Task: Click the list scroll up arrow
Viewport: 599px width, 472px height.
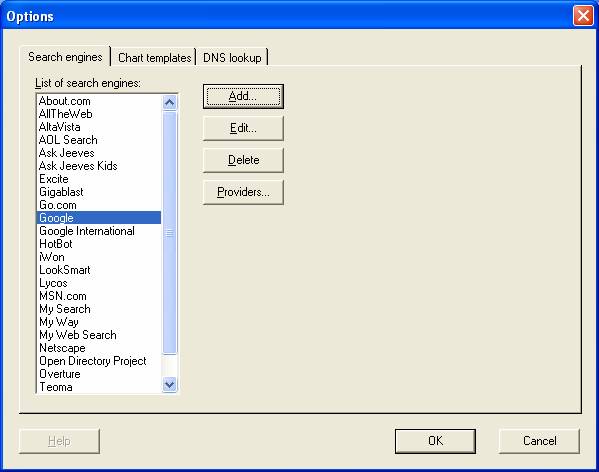Action: click(170, 102)
